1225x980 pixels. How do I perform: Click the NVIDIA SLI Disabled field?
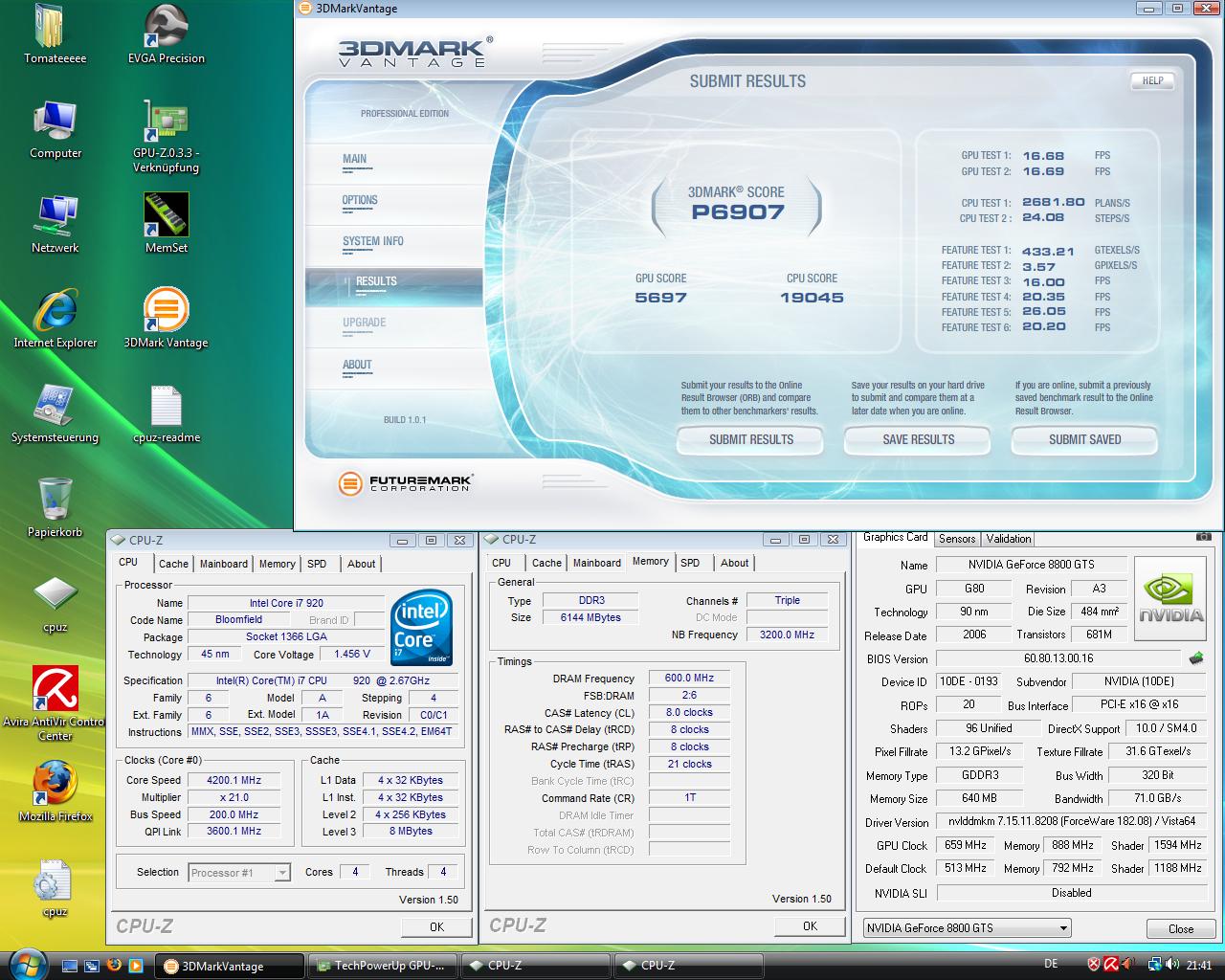[1071, 893]
